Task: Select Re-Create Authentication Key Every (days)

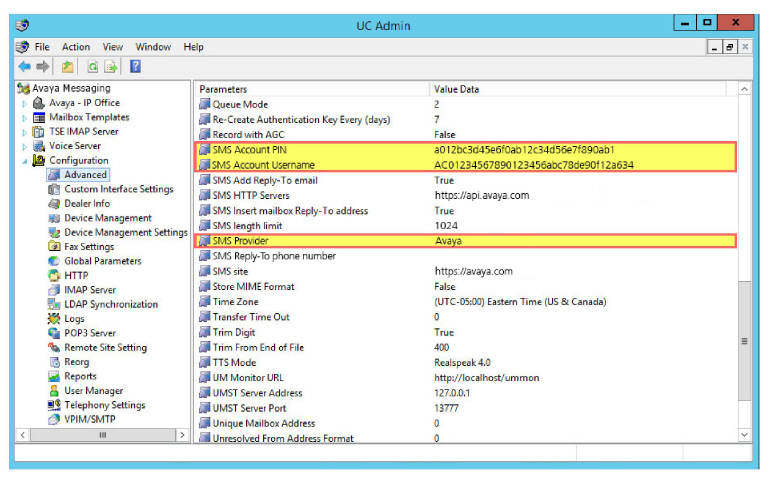Action: [x=301, y=120]
